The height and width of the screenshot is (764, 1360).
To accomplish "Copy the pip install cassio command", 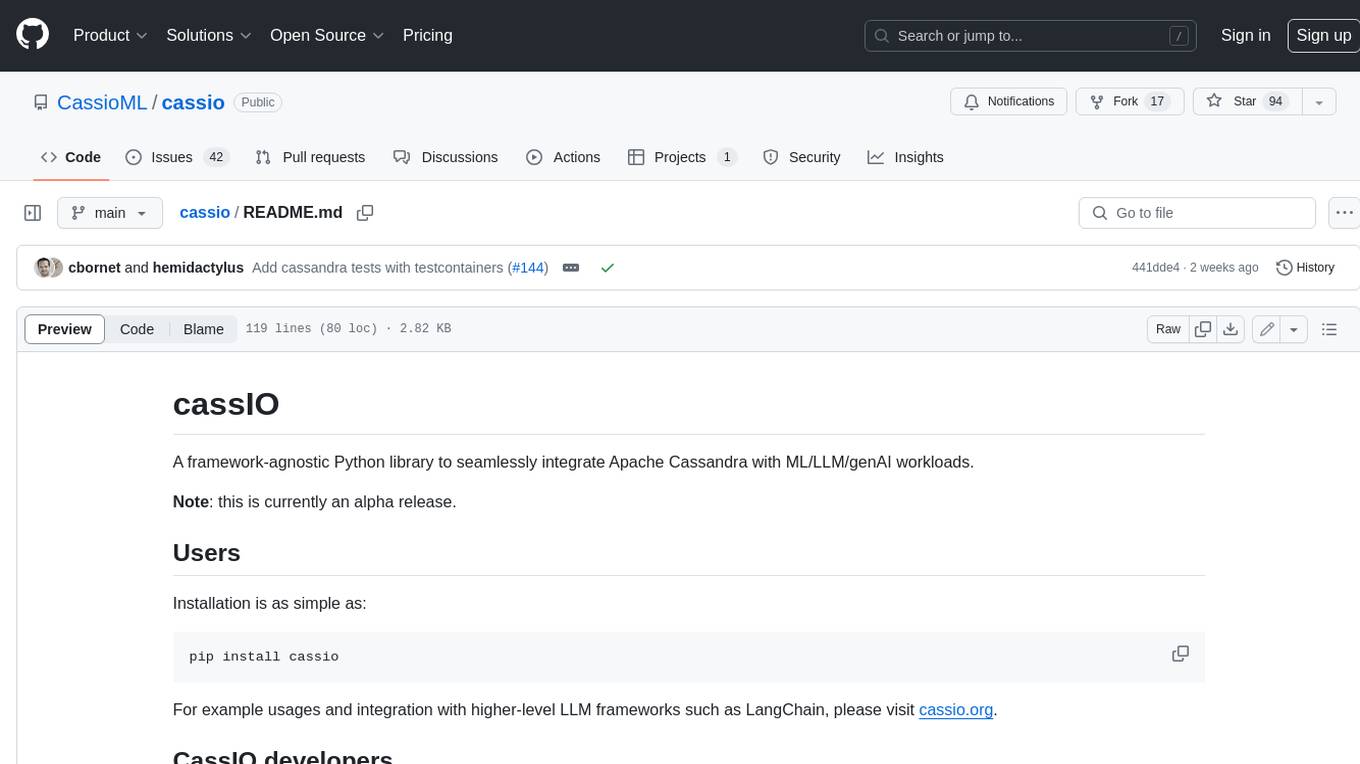I will coord(1180,654).
